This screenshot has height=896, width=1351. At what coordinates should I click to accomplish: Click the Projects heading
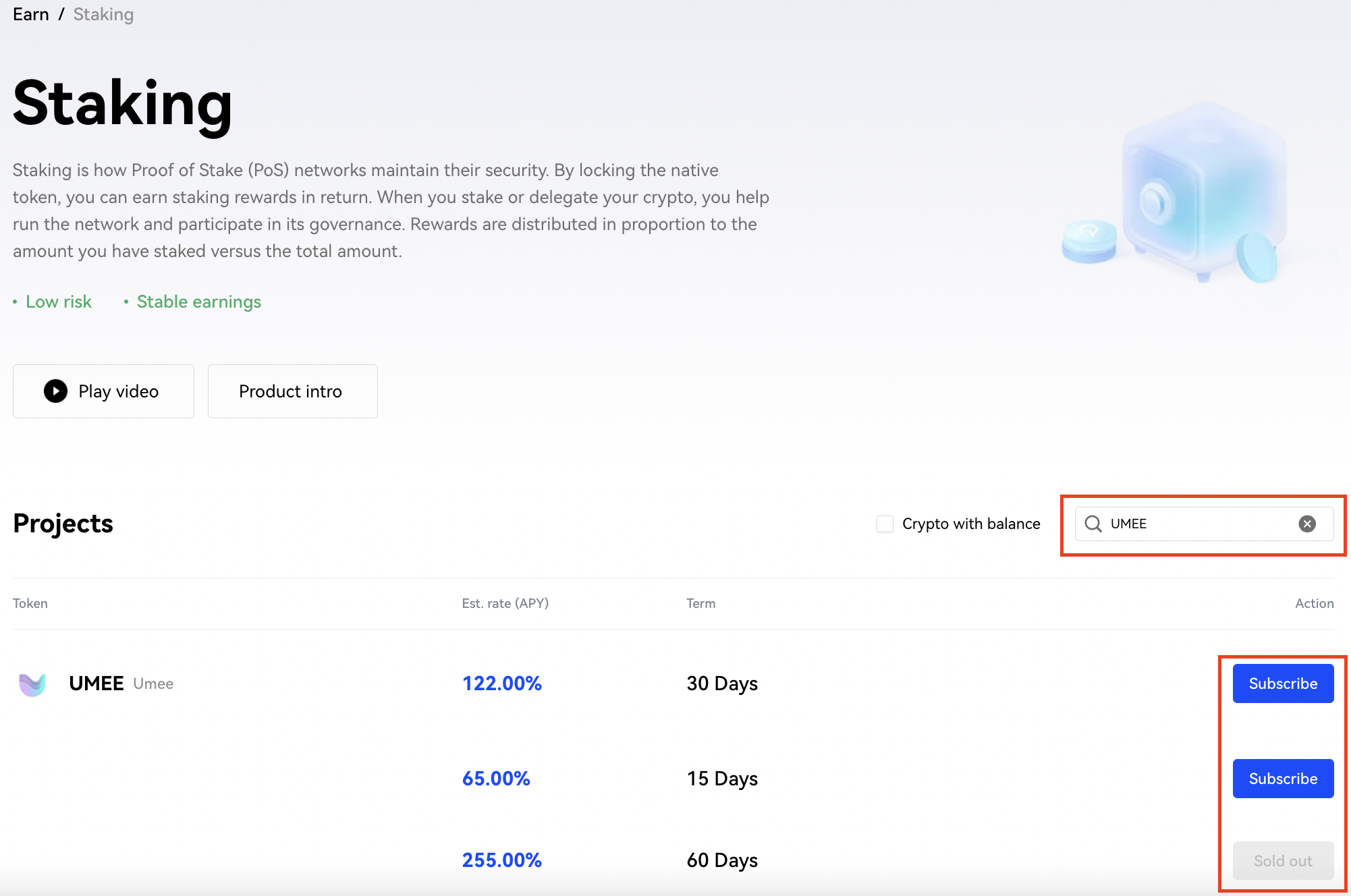[x=63, y=524]
